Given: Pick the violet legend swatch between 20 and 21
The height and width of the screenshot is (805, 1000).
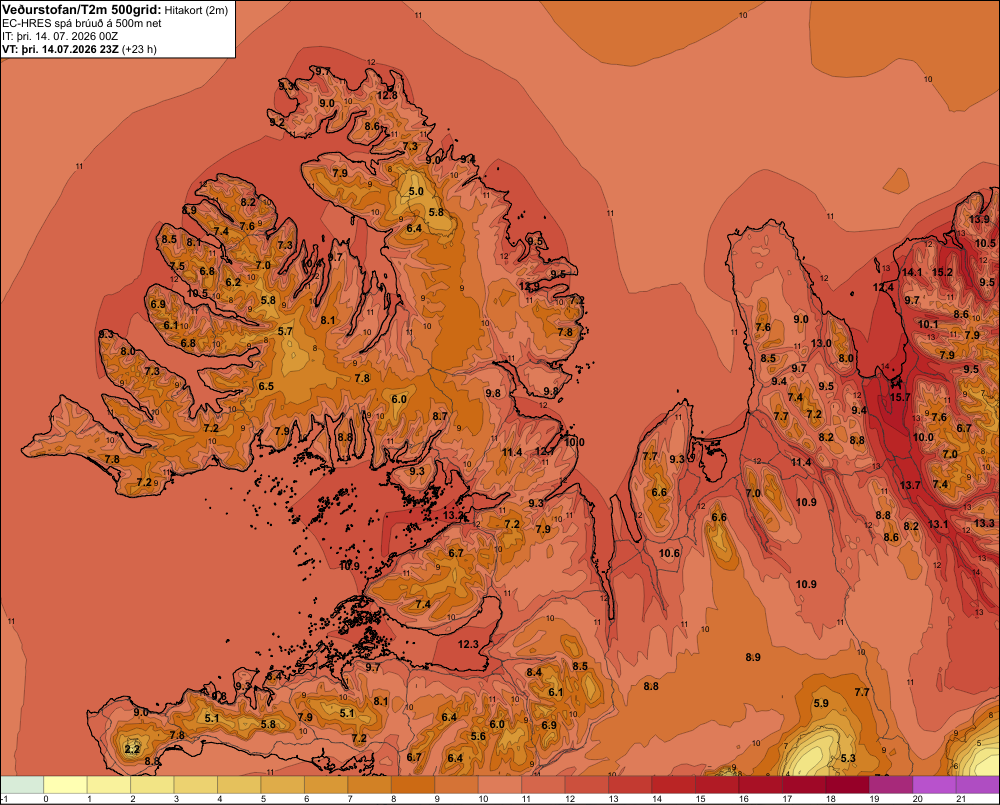Looking at the screenshot, I should pos(934,785).
